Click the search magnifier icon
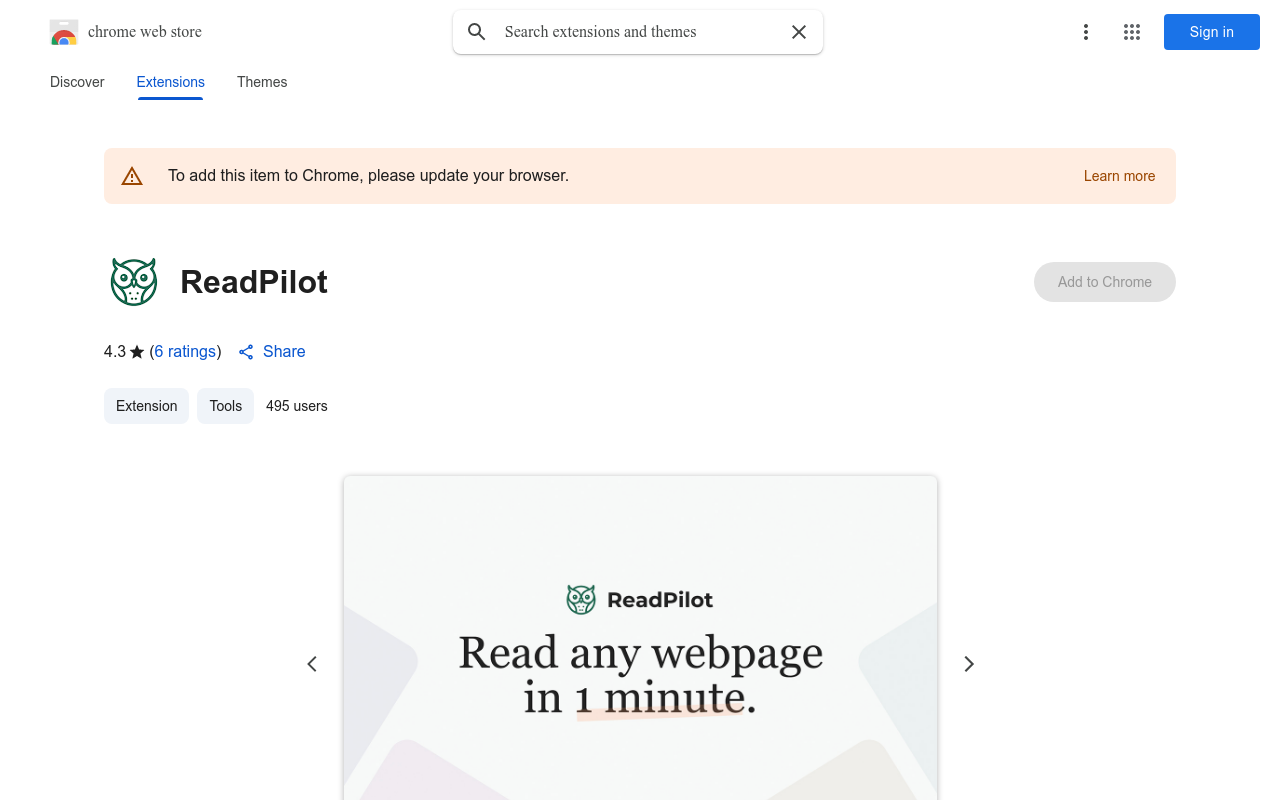The height and width of the screenshot is (800, 1280). click(x=477, y=32)
